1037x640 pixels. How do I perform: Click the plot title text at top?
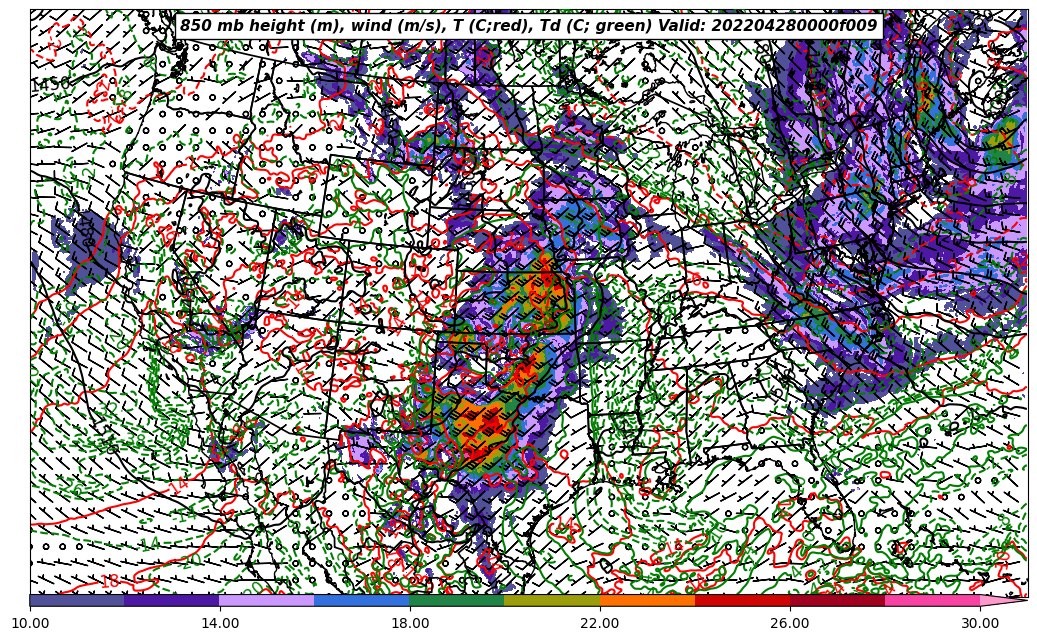(528, 26)
